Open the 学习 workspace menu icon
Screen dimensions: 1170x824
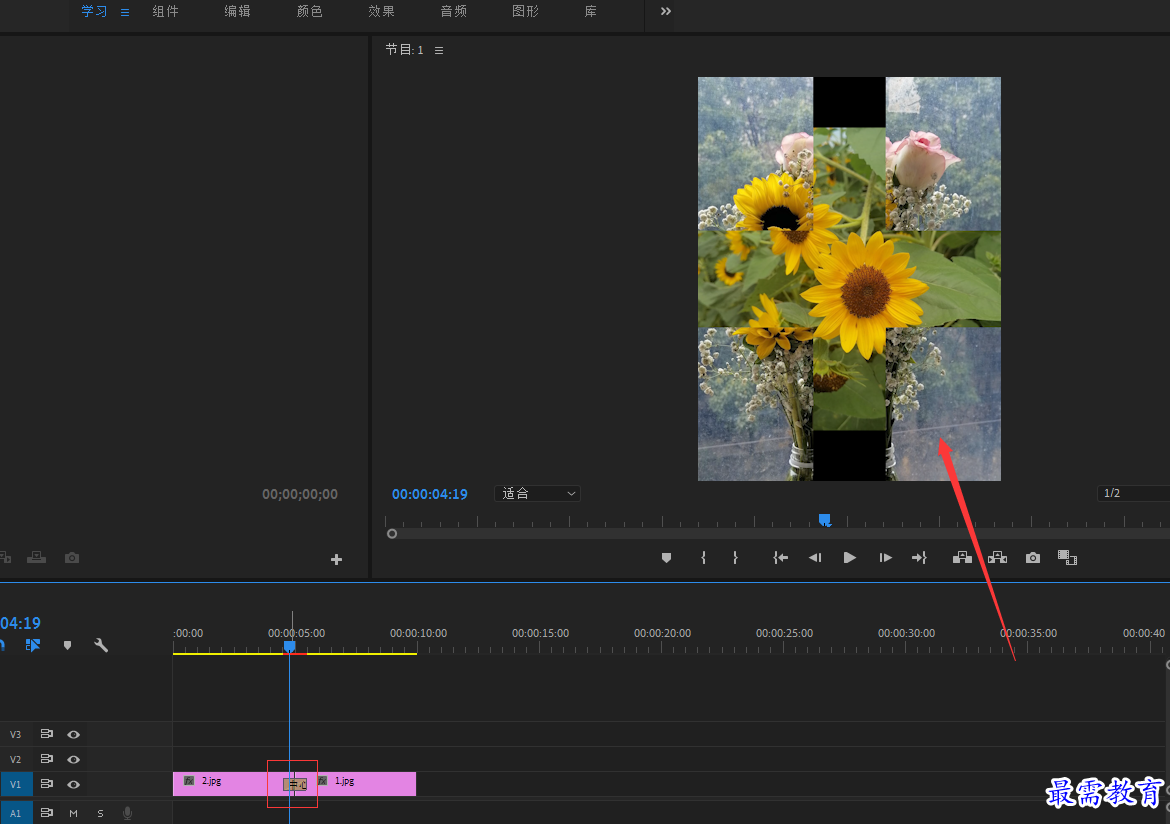125,13
